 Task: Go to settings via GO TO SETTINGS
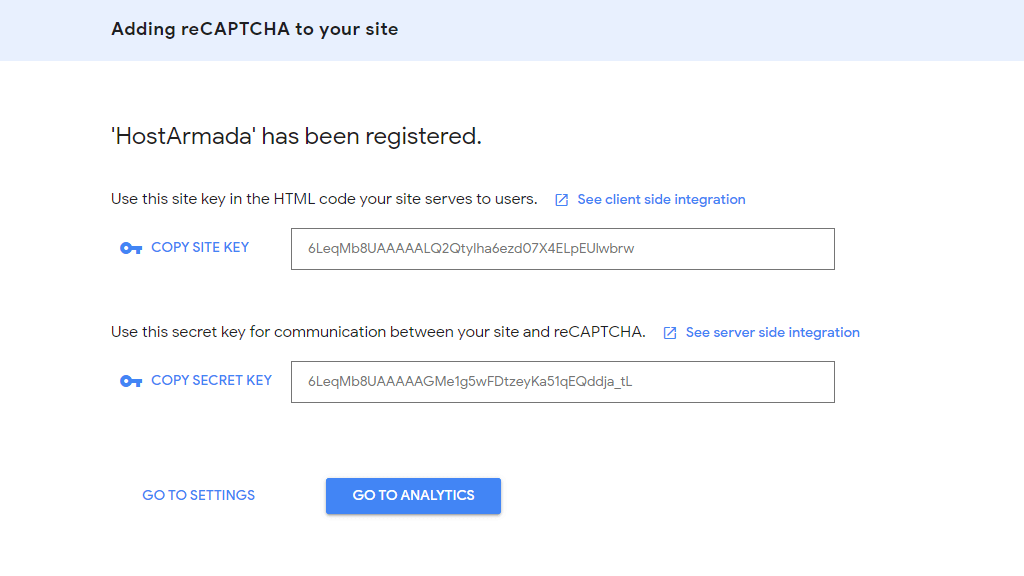pos(198,495)
